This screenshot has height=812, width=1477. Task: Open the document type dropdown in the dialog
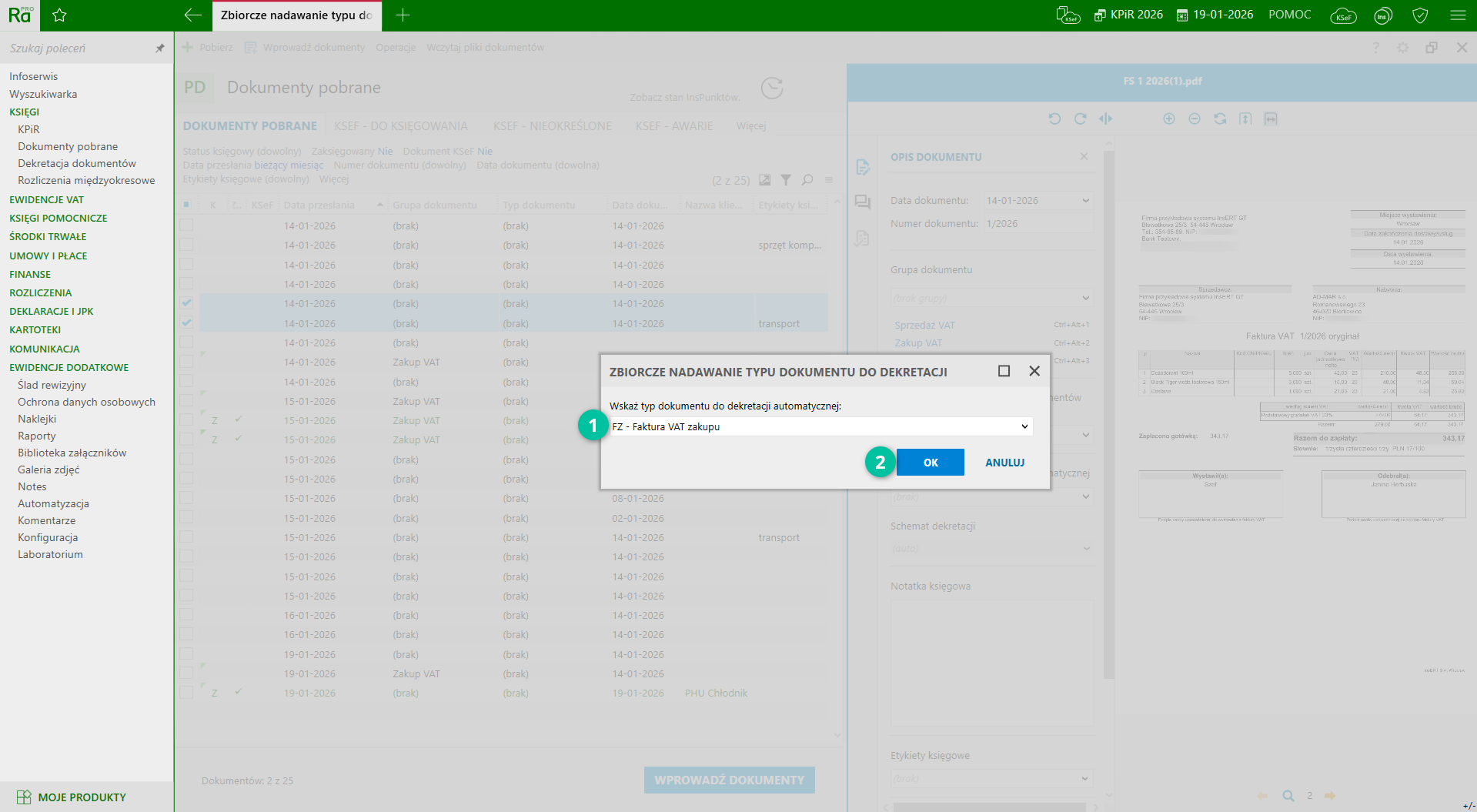pyautogui.click(x=1024, y=426)
